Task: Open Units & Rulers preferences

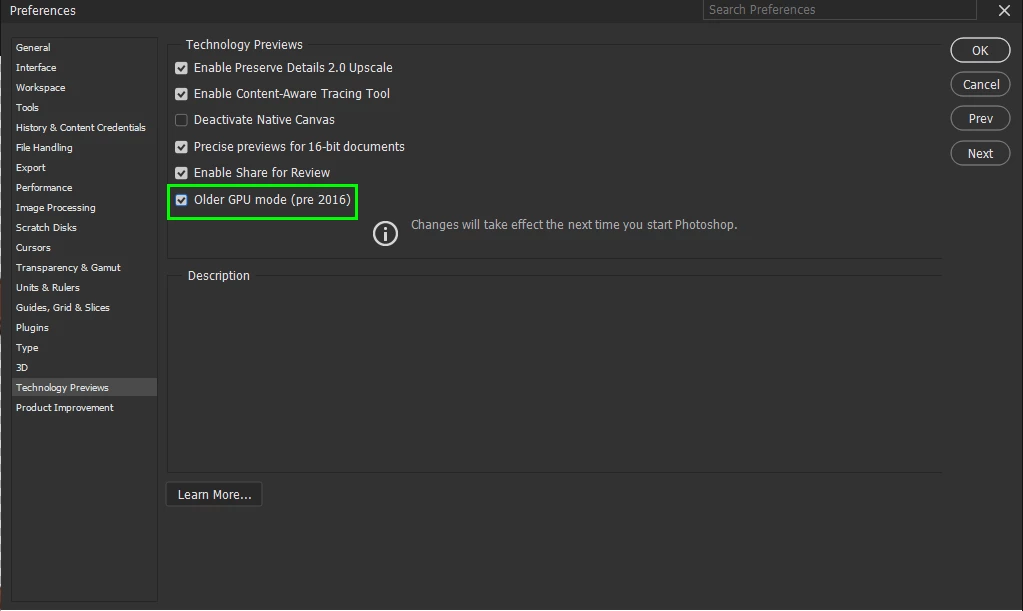Action: pos(84,288)
